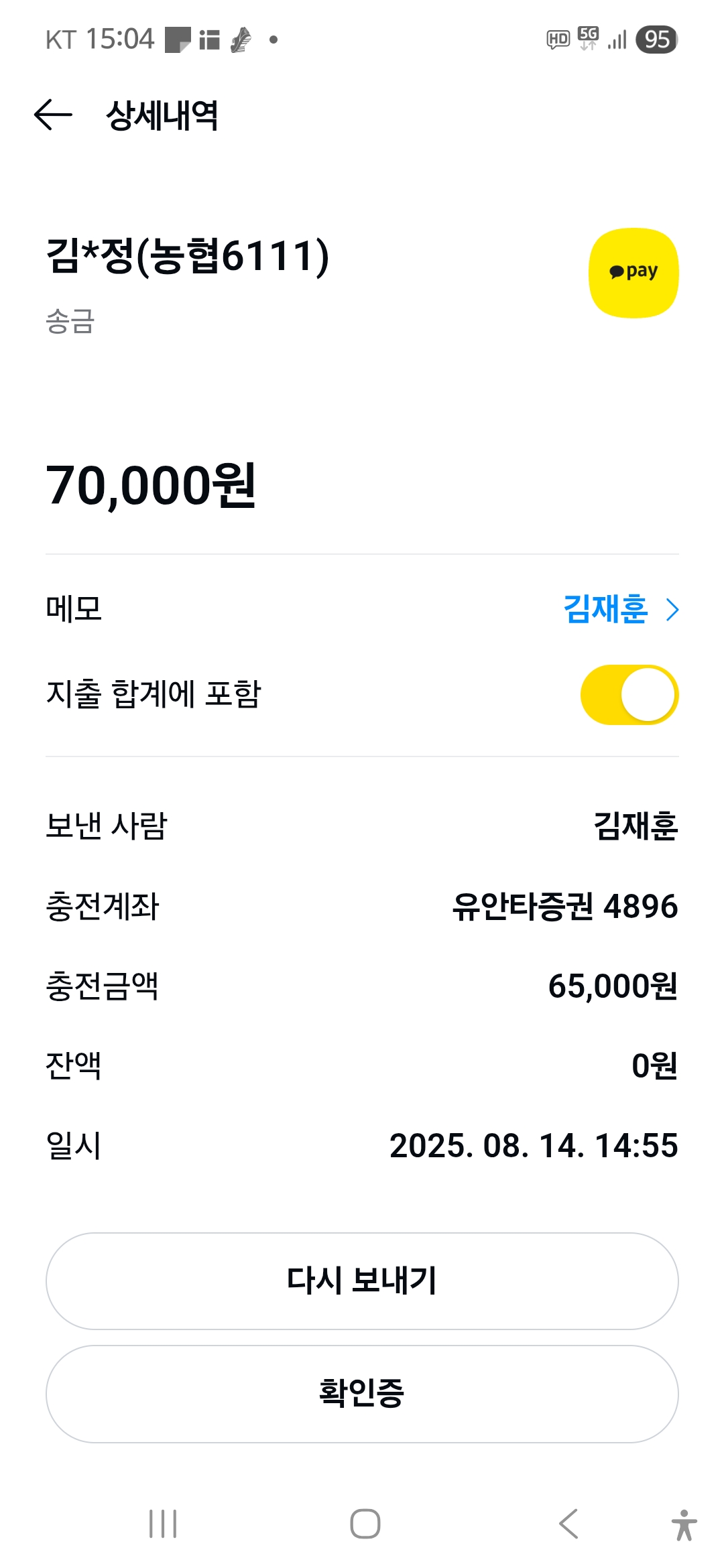Tap the 5G signal status icon
The width and height of the screenshot is (724, 1568).
click(x=588, y=38)
